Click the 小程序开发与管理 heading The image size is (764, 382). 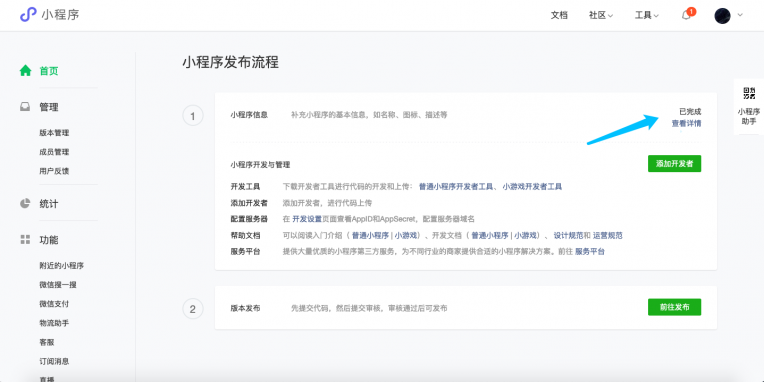pos(260,165)
